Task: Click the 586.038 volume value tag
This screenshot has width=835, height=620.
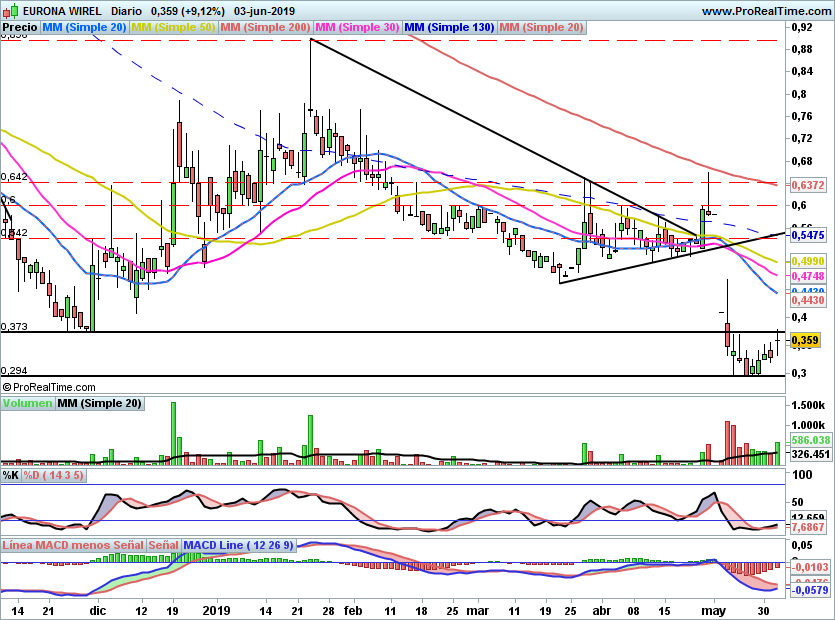Action: point(811,440)
